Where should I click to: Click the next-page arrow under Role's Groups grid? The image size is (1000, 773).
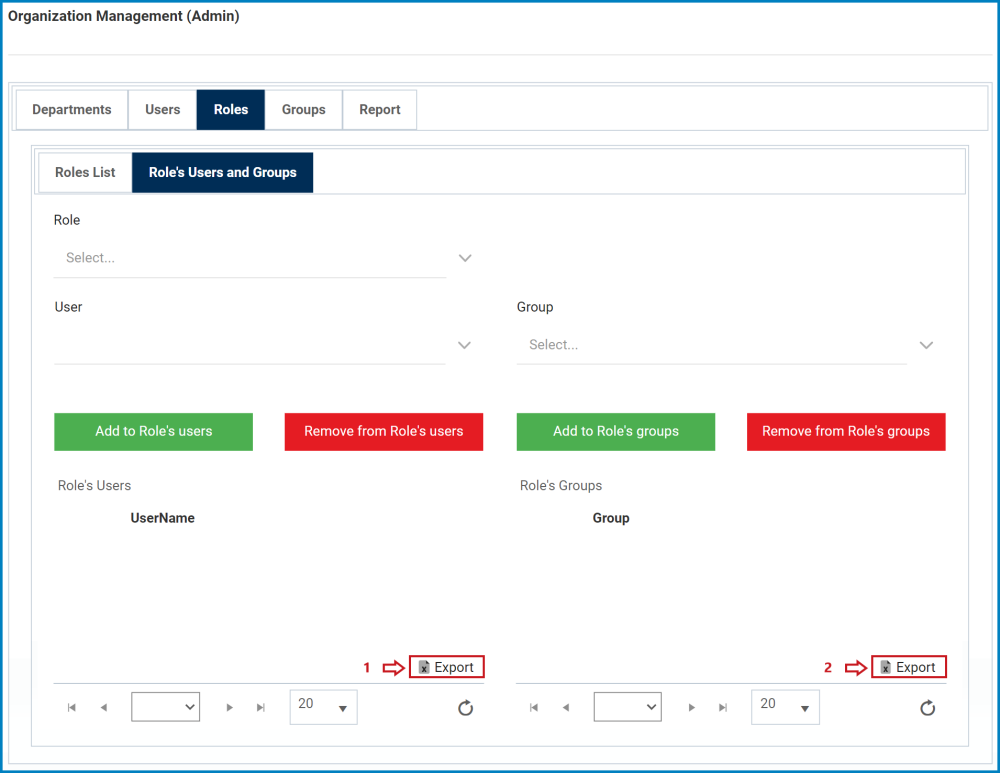692,707
